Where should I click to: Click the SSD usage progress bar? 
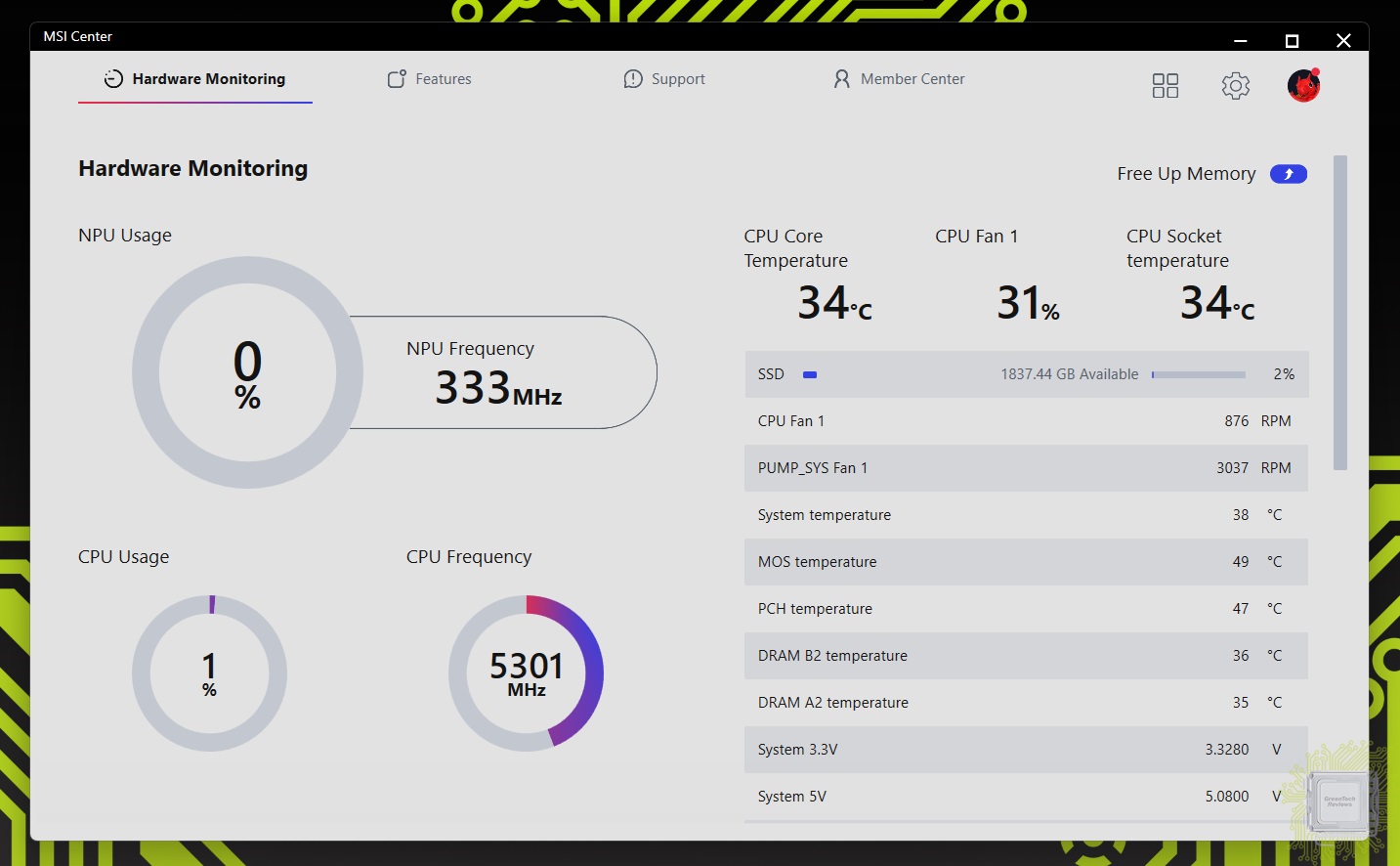click(1199, 374)
